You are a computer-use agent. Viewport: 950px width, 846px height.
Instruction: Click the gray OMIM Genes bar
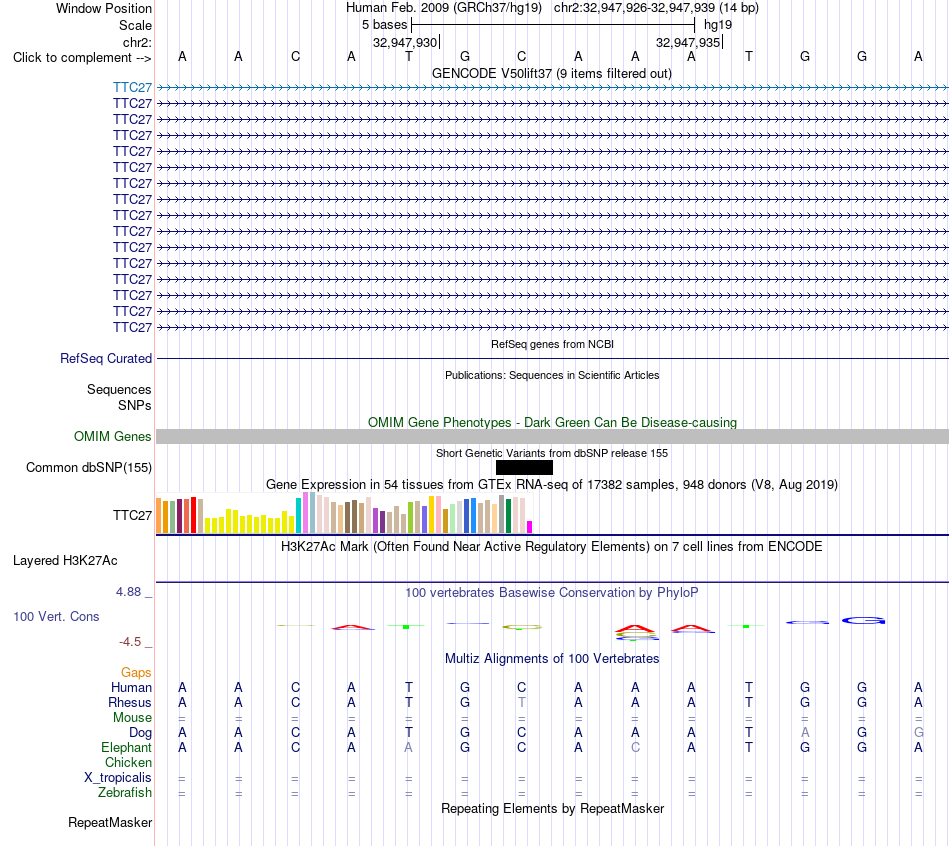[x=552, y=436]
